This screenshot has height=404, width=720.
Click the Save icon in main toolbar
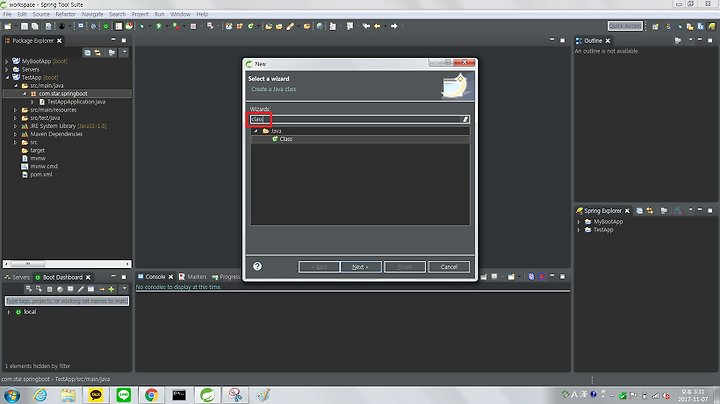point(24,26)
